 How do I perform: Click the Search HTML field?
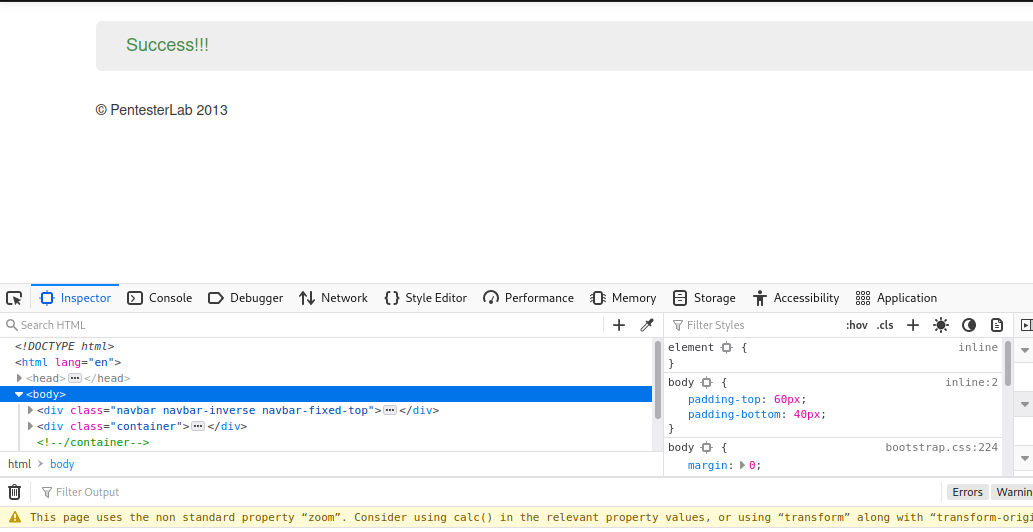tap(303, 325)
